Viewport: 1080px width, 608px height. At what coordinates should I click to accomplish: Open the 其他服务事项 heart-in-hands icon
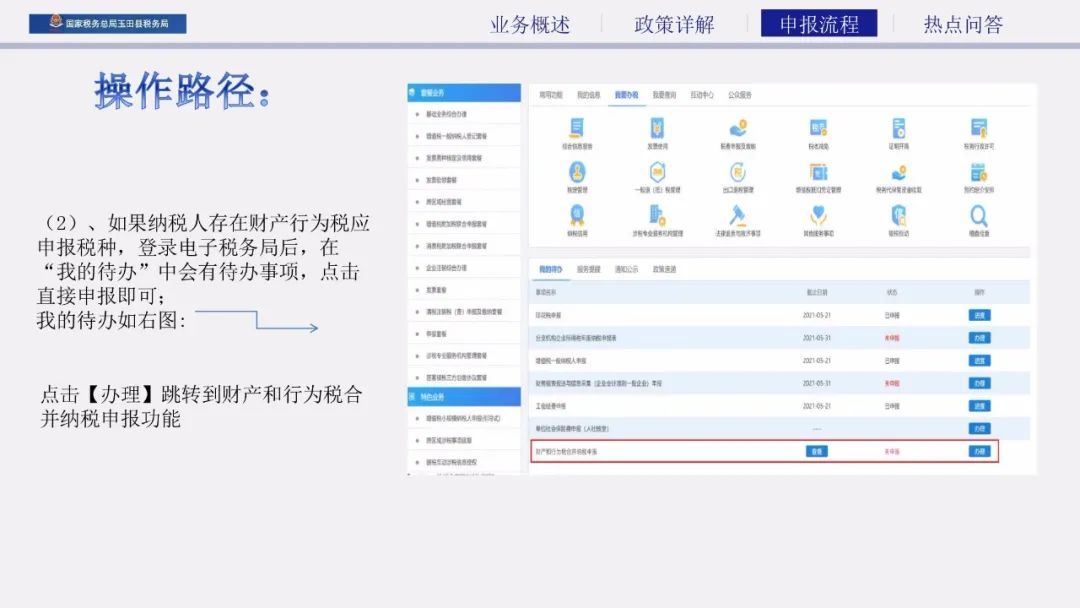818,216
